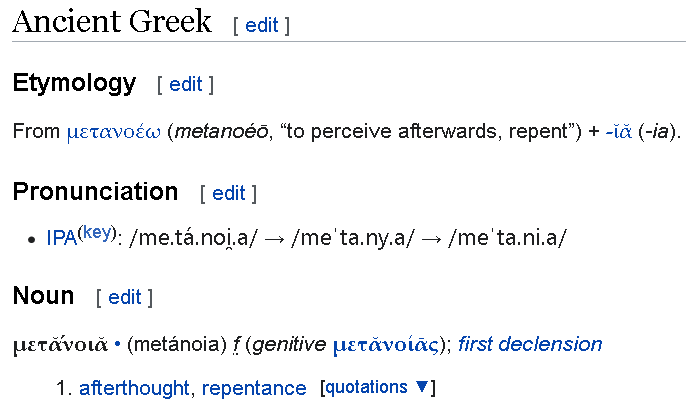Expand the quotations dropdown
Screen dimensions: 686x409
pos(377,387)
